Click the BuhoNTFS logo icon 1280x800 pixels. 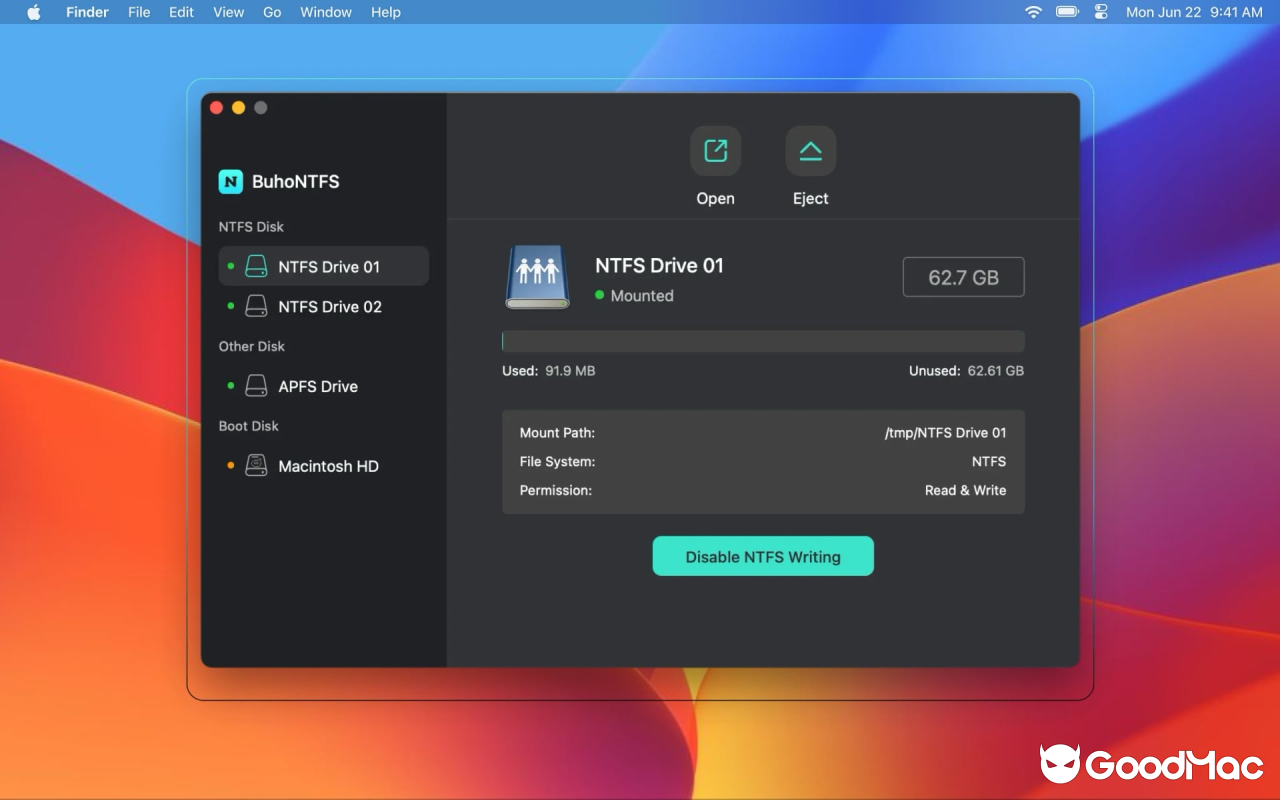[x=231, y=181]
